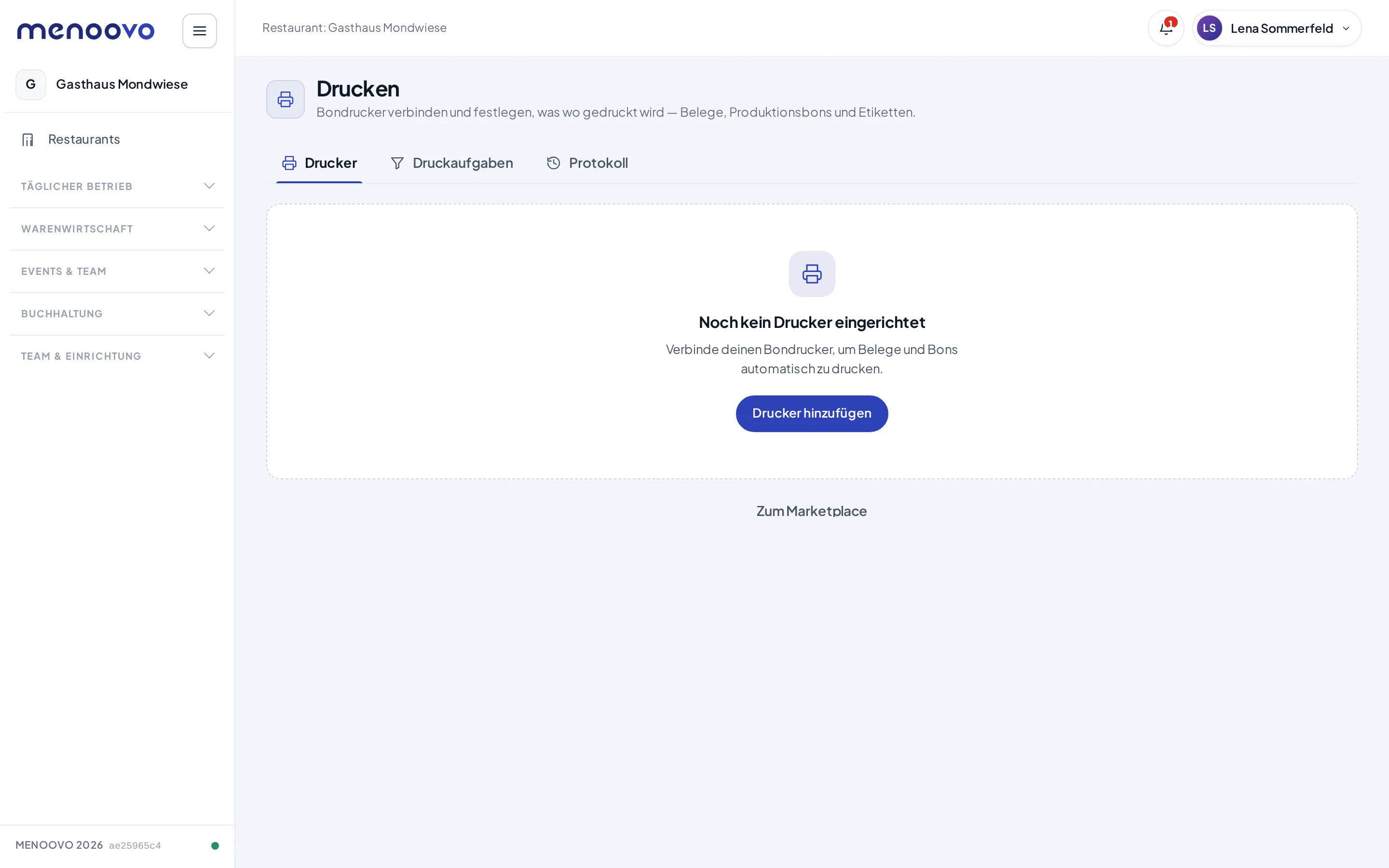Expand Buchhaltung section
1389x868 pixels.
coord(117,314)
